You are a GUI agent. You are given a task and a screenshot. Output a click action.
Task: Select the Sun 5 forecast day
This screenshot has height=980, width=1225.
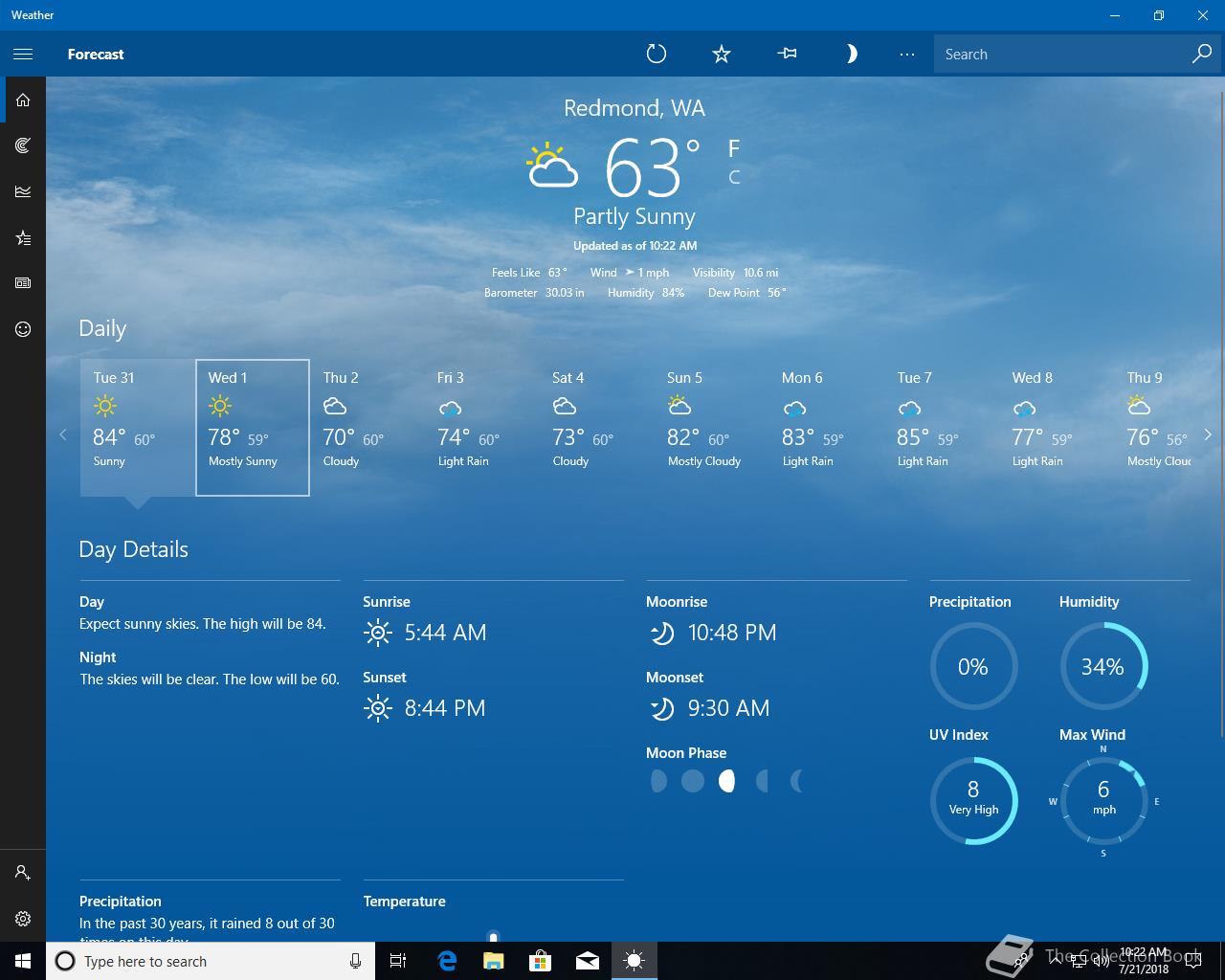pos(712,428)
